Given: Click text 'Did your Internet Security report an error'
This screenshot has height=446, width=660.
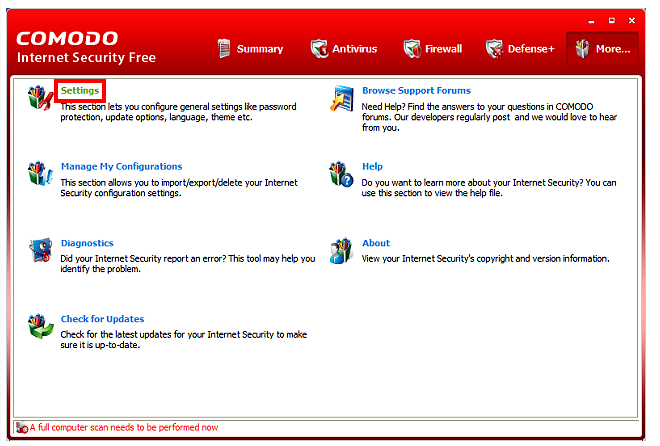Looking at the screenshot, I should (188, 264).
